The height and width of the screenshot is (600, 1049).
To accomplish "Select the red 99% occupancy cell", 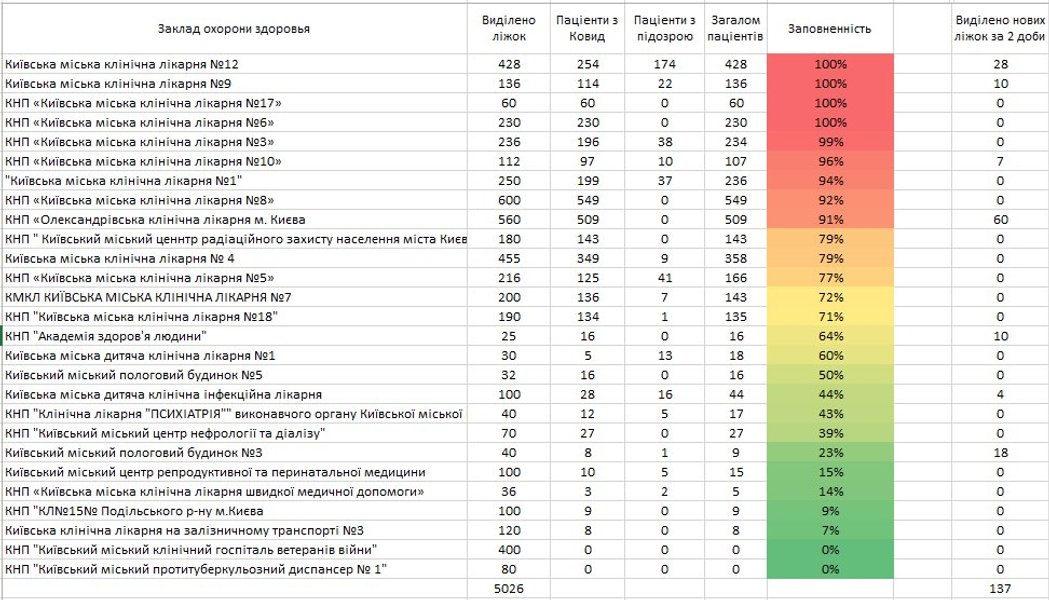I will coord(830,142).
